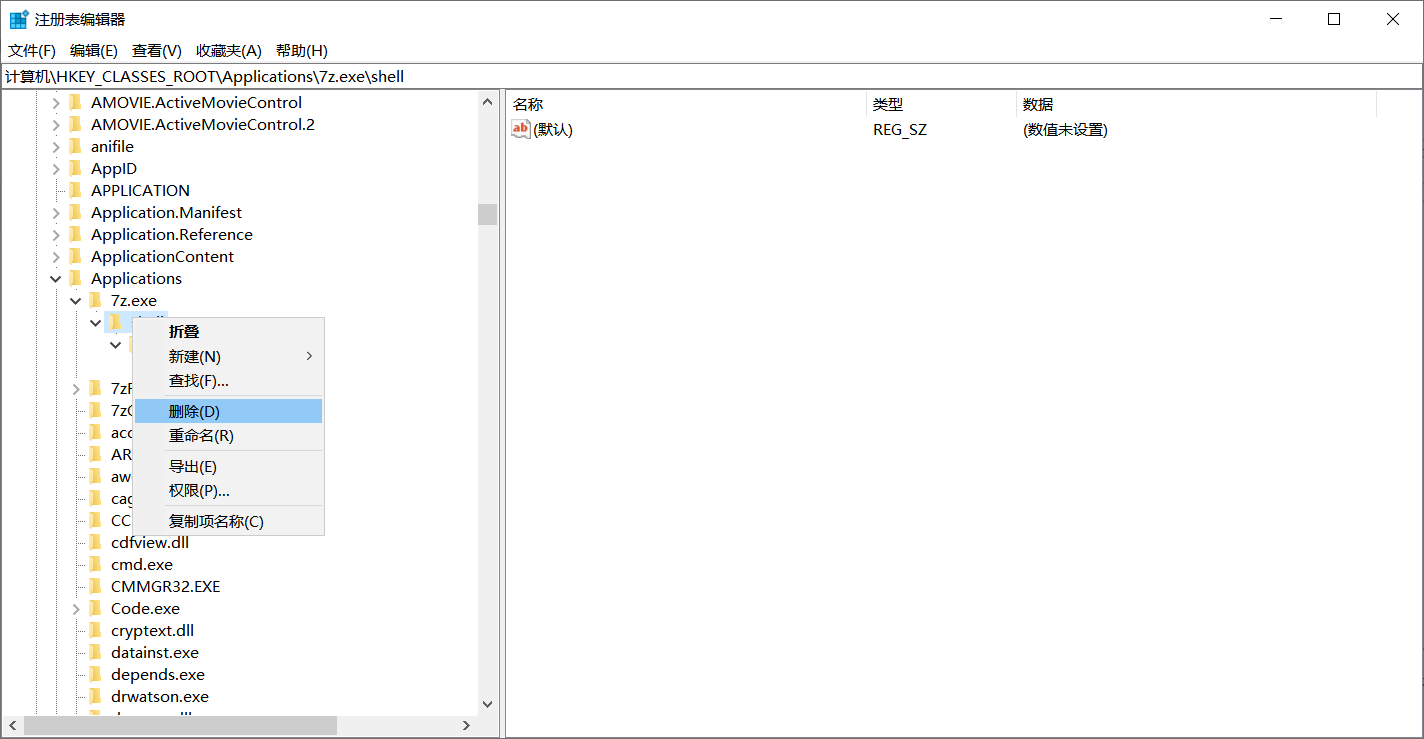Click the folder icon beside cmd.exe

[x=95, y=564]
